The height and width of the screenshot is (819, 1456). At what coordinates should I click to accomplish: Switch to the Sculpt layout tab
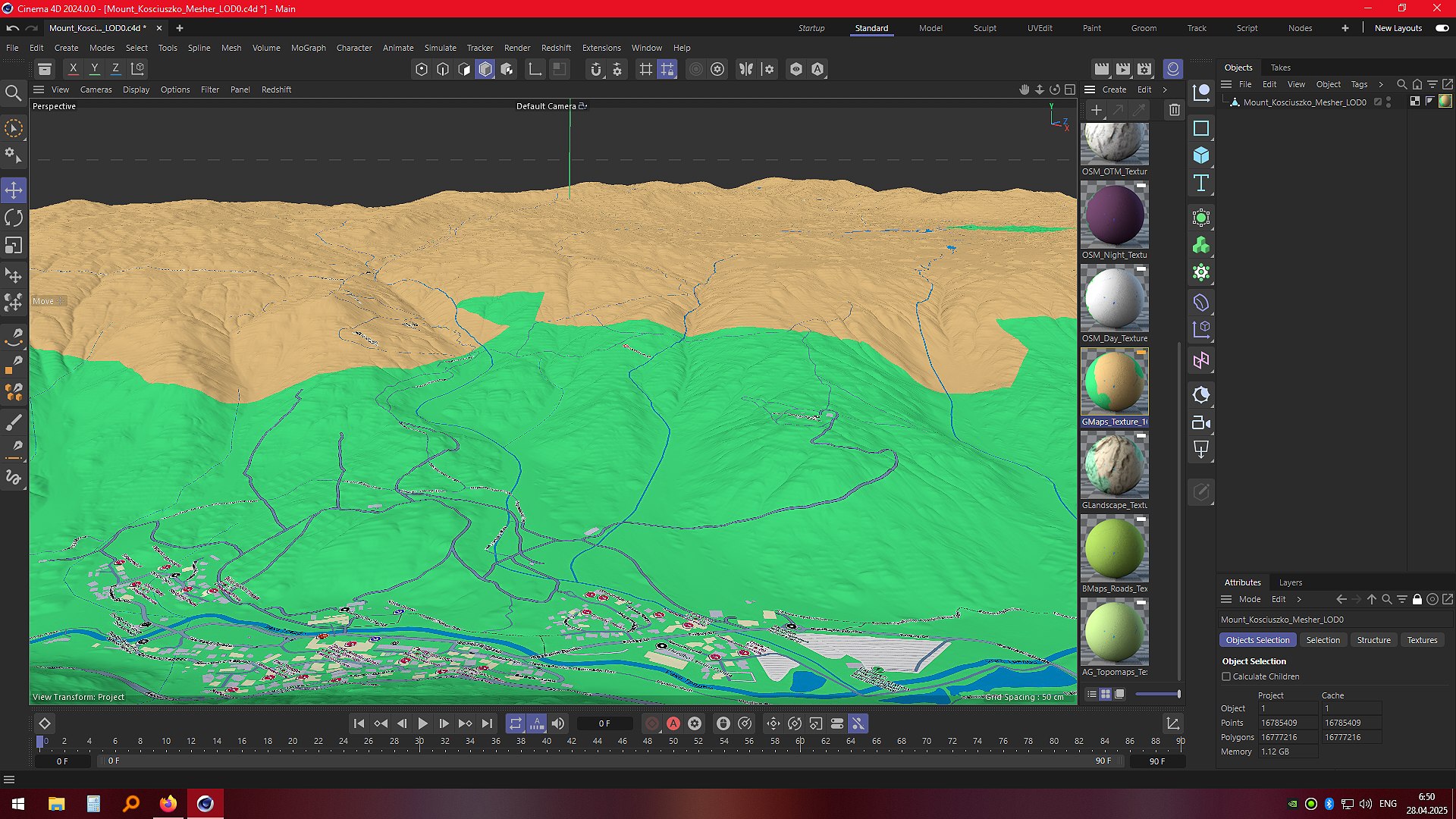[985, 28]
